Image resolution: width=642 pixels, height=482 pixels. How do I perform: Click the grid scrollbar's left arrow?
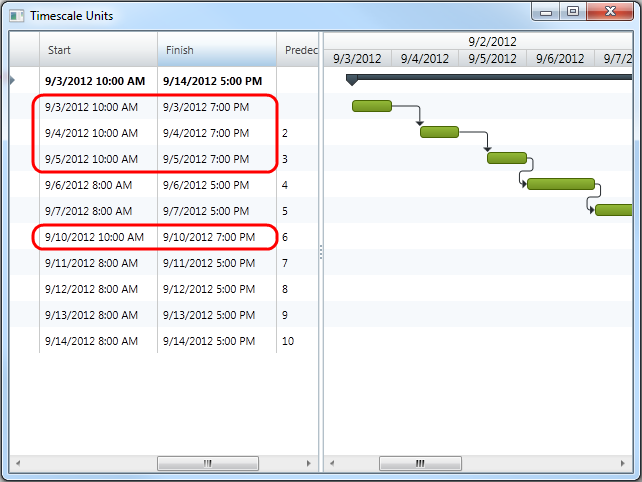click(x=16, y=464)
